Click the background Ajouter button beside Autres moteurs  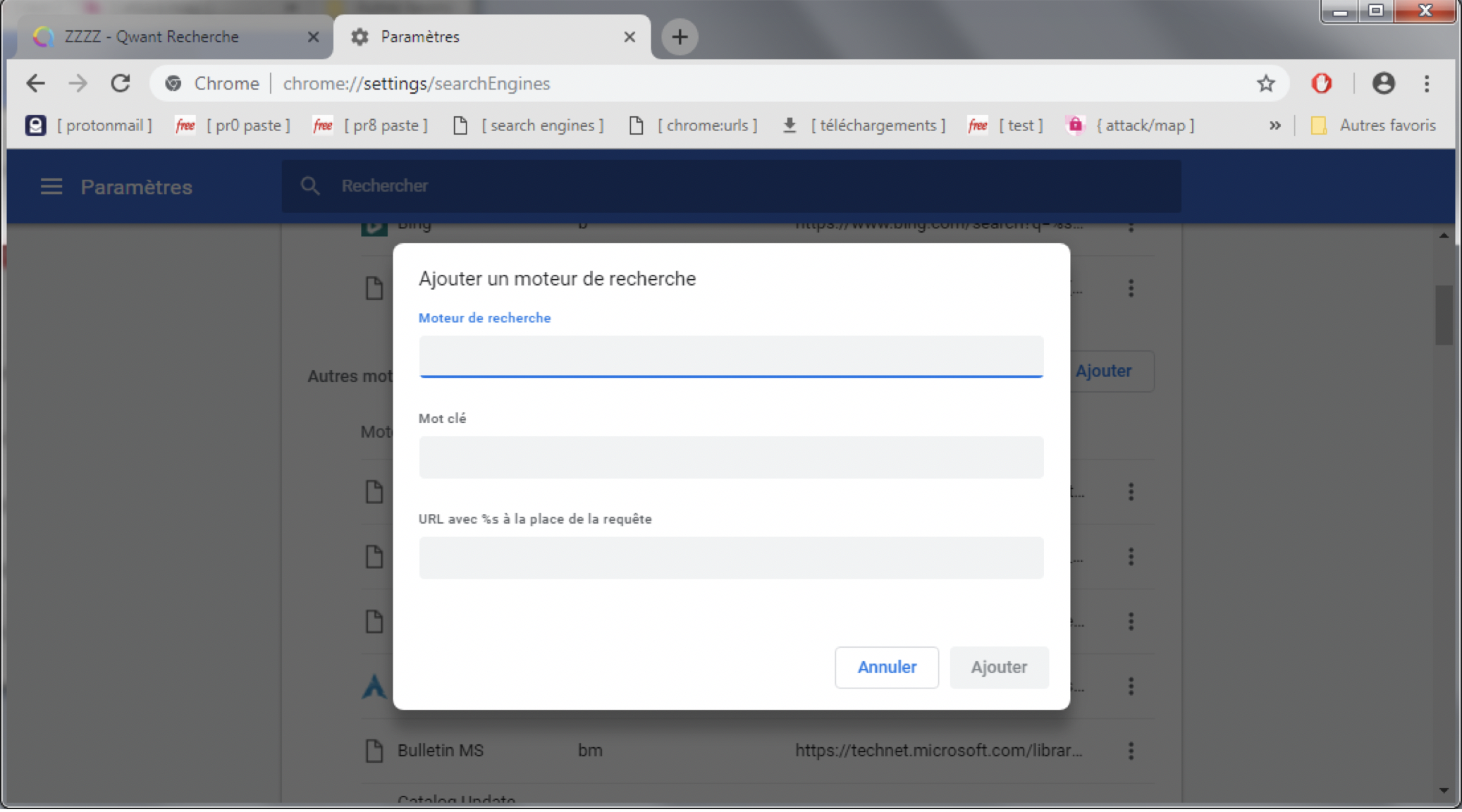1112,371
